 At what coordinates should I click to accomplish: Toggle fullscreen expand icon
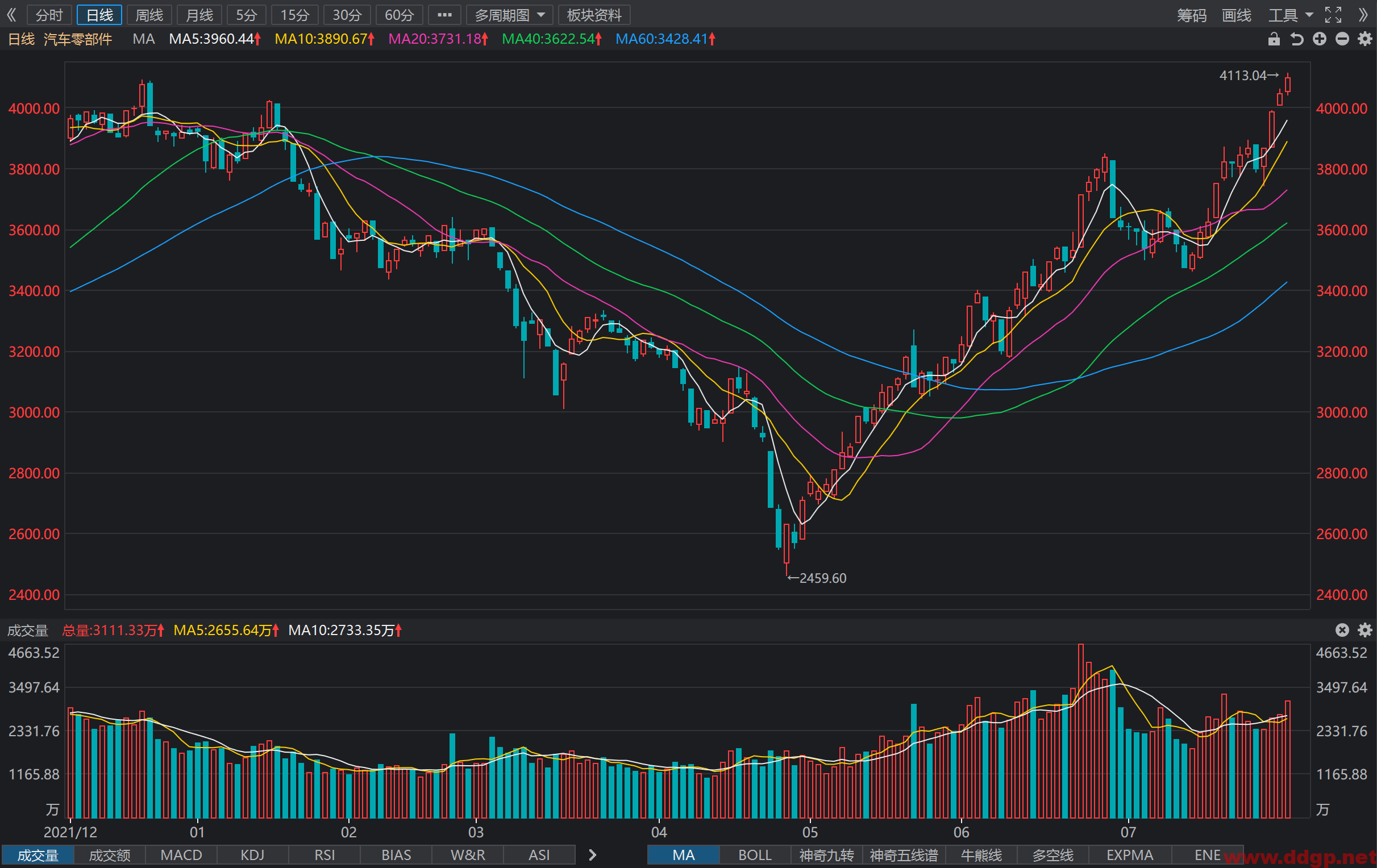click(1333, 15)
